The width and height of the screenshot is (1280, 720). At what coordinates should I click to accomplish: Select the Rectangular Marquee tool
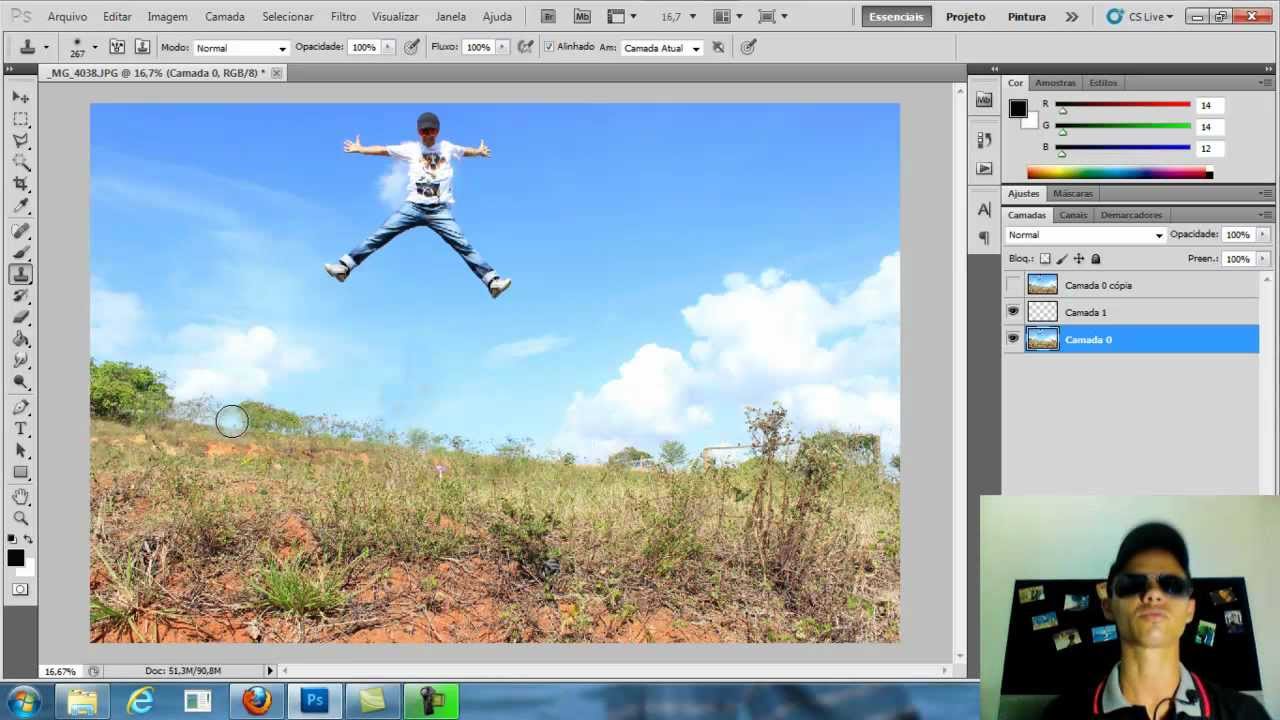pos(20,119)
